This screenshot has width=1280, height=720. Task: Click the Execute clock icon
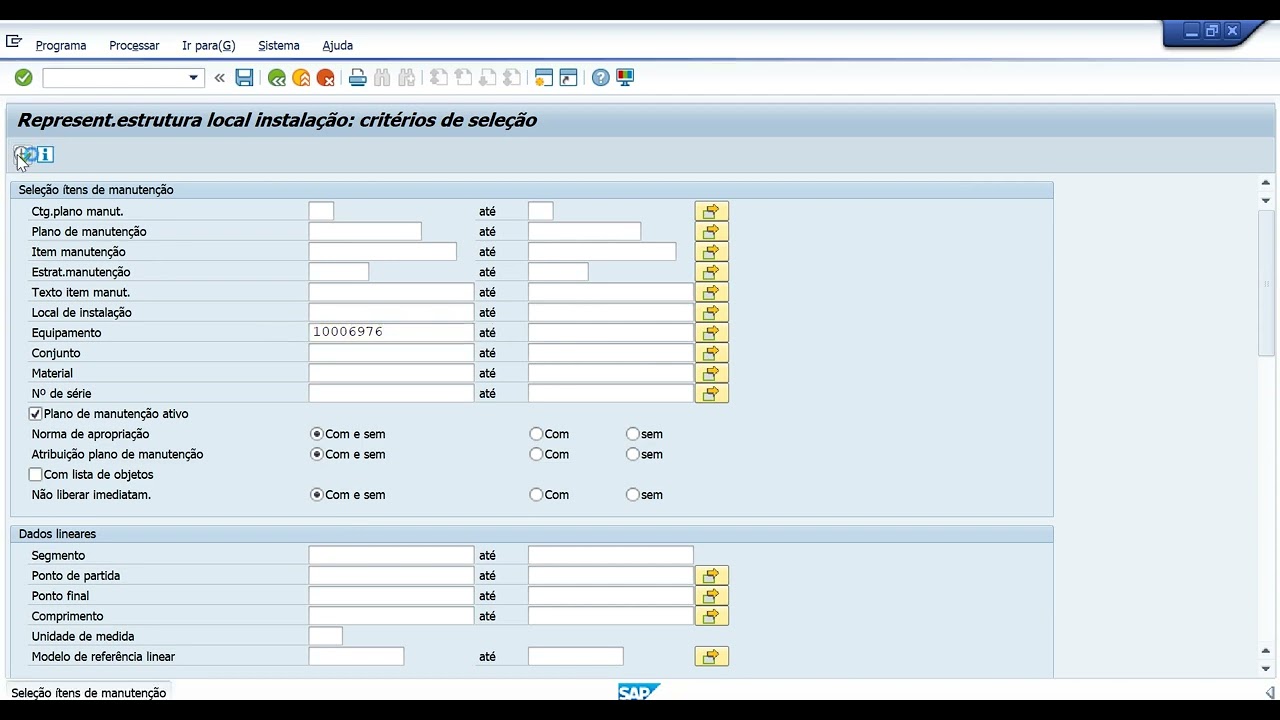(24, 154)
